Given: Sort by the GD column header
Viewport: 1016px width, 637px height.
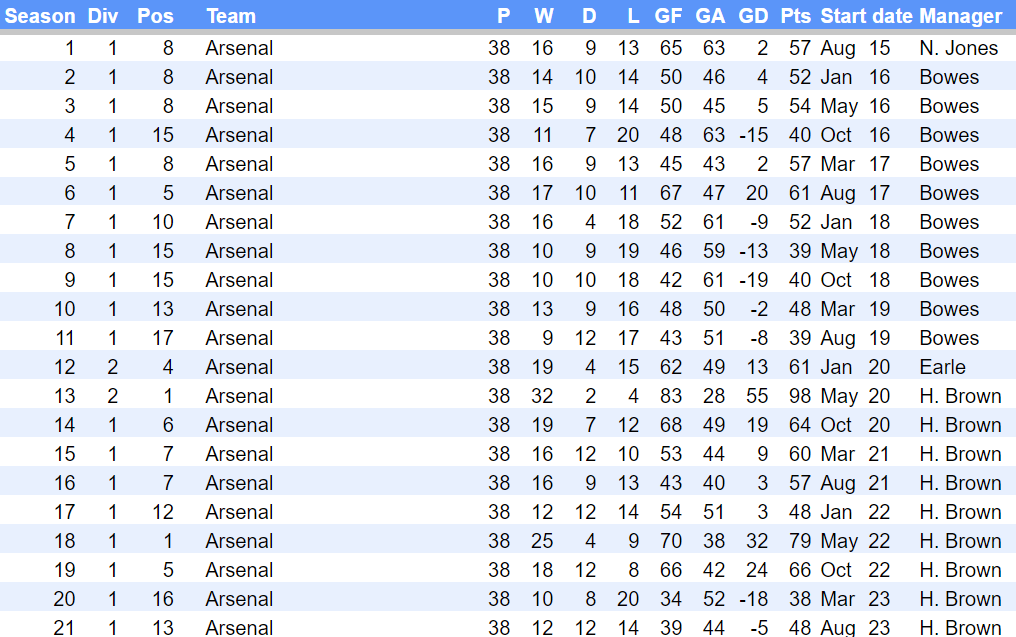Looking at the screenshot, I should 753,16.
